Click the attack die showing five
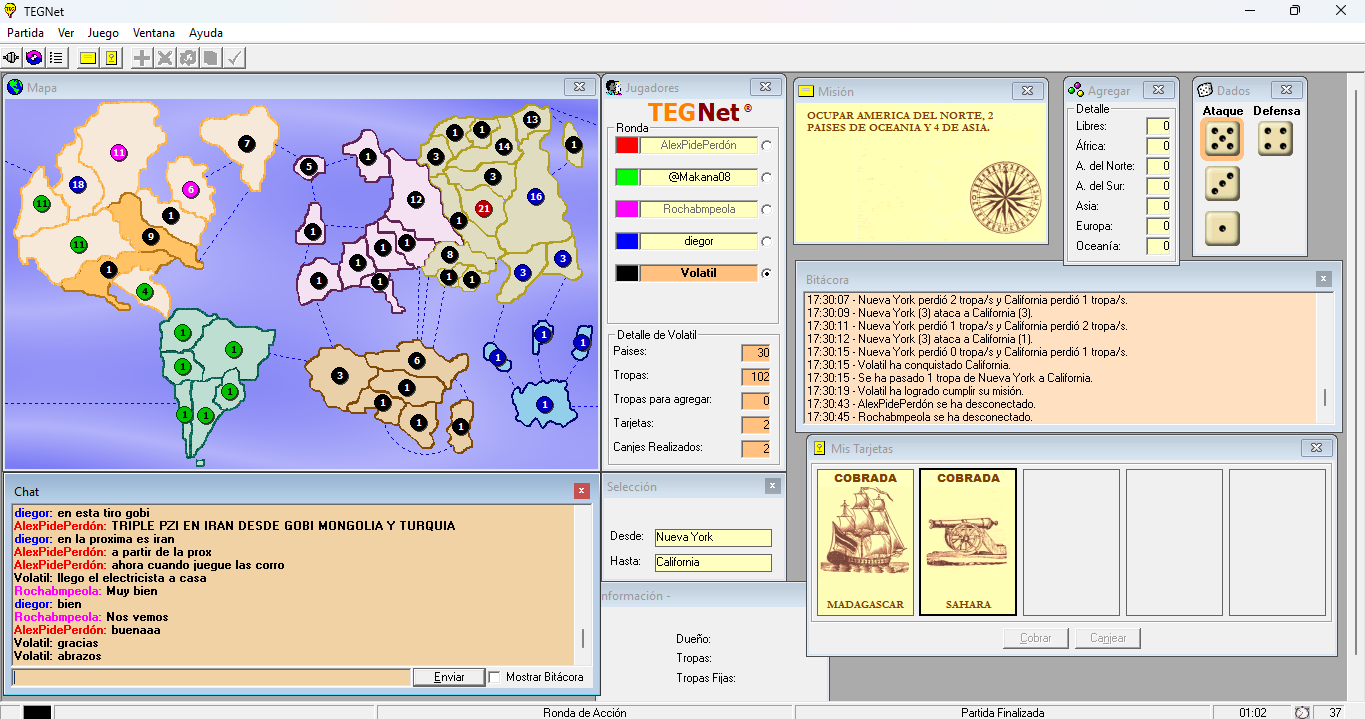Image resolution: width=1365 pixels, height=719 pixels. [x=1222, y=140]
